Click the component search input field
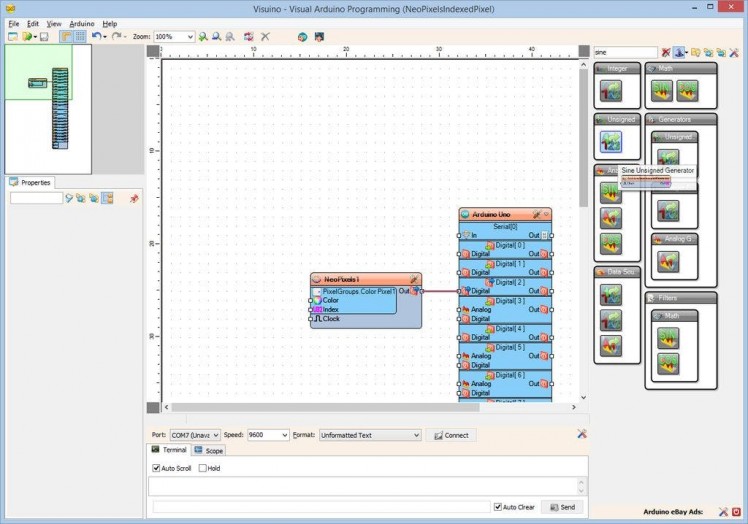 [625, 52]
